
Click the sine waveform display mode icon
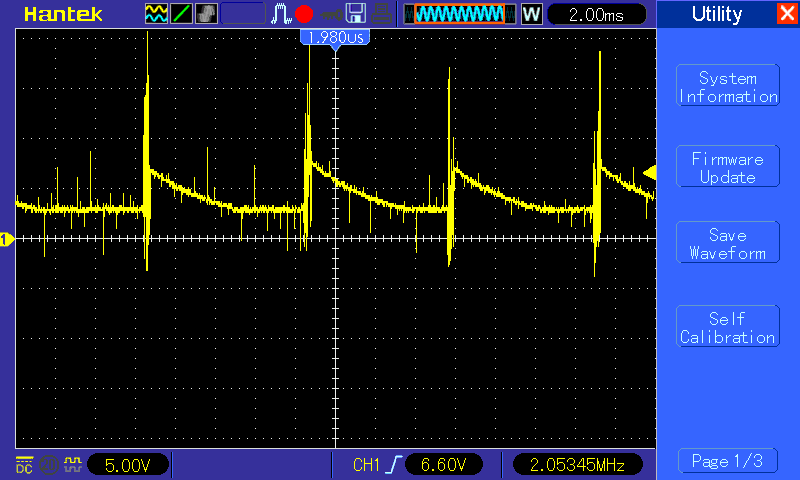pos(156,14)
